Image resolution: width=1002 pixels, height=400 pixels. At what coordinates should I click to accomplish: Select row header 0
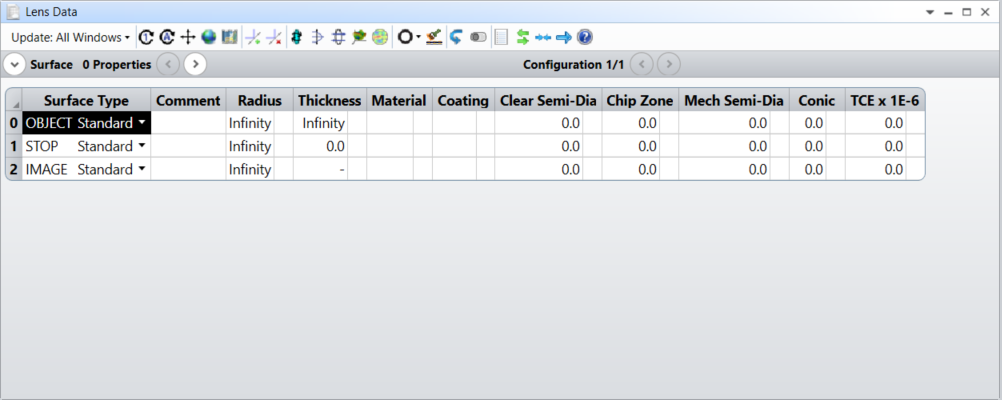tap(14, 123)
